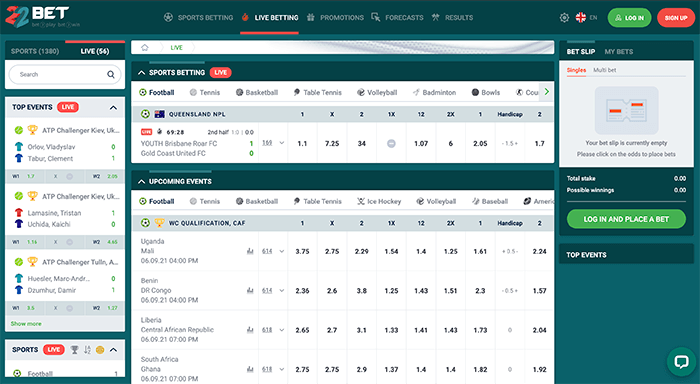Click the coin icon in Sports panel header

point(100,350)
